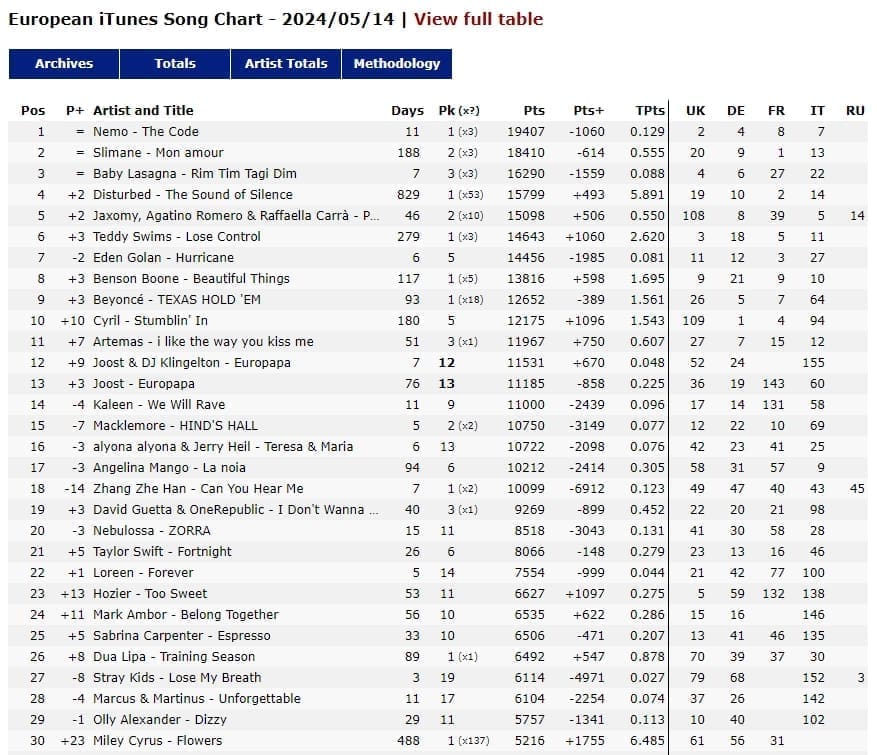The height and width of the screenshot is (755, 877).
Task: Click the RU column header
Action: coord(855,110)
